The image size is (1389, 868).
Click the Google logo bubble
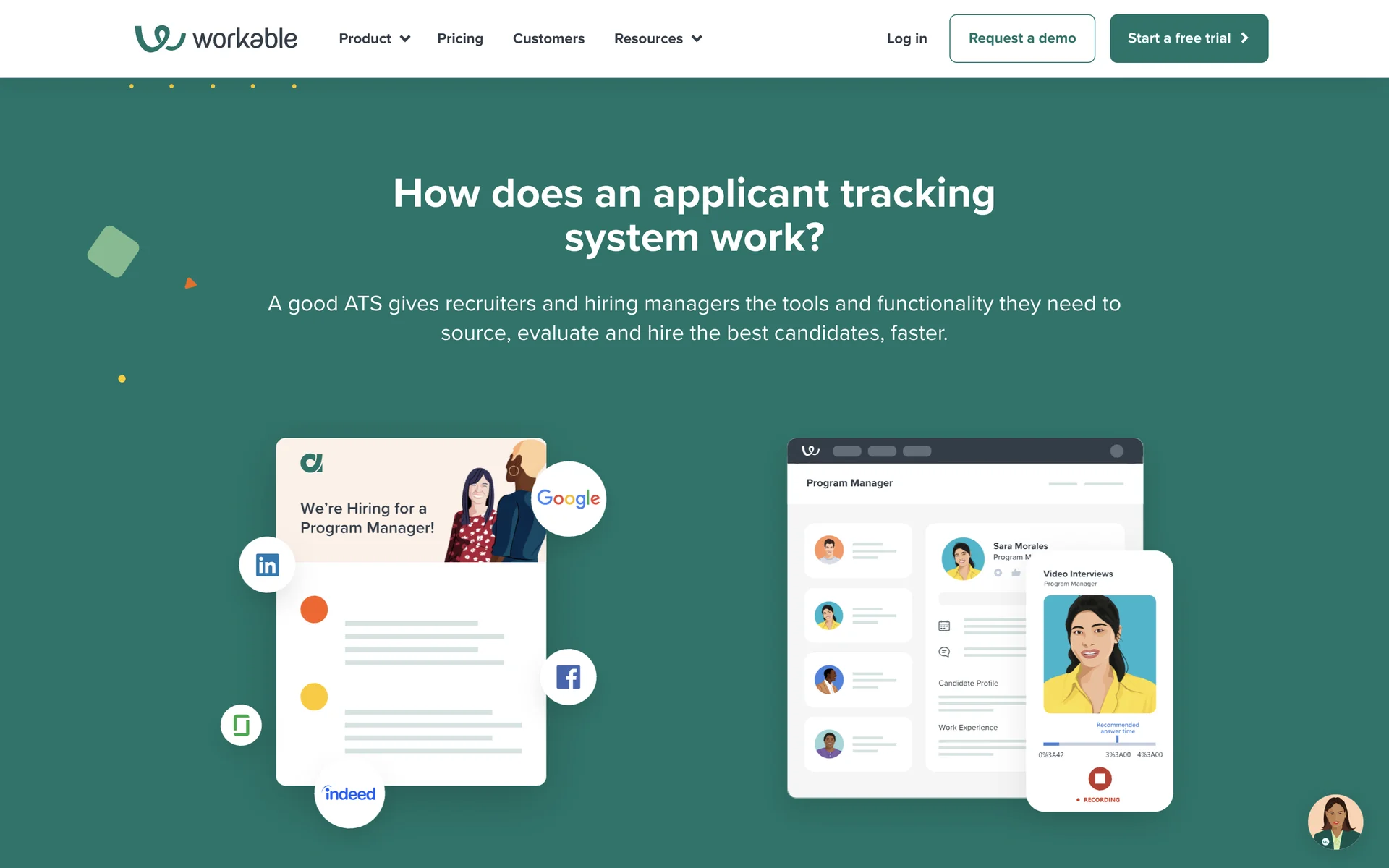pos(569,498)
